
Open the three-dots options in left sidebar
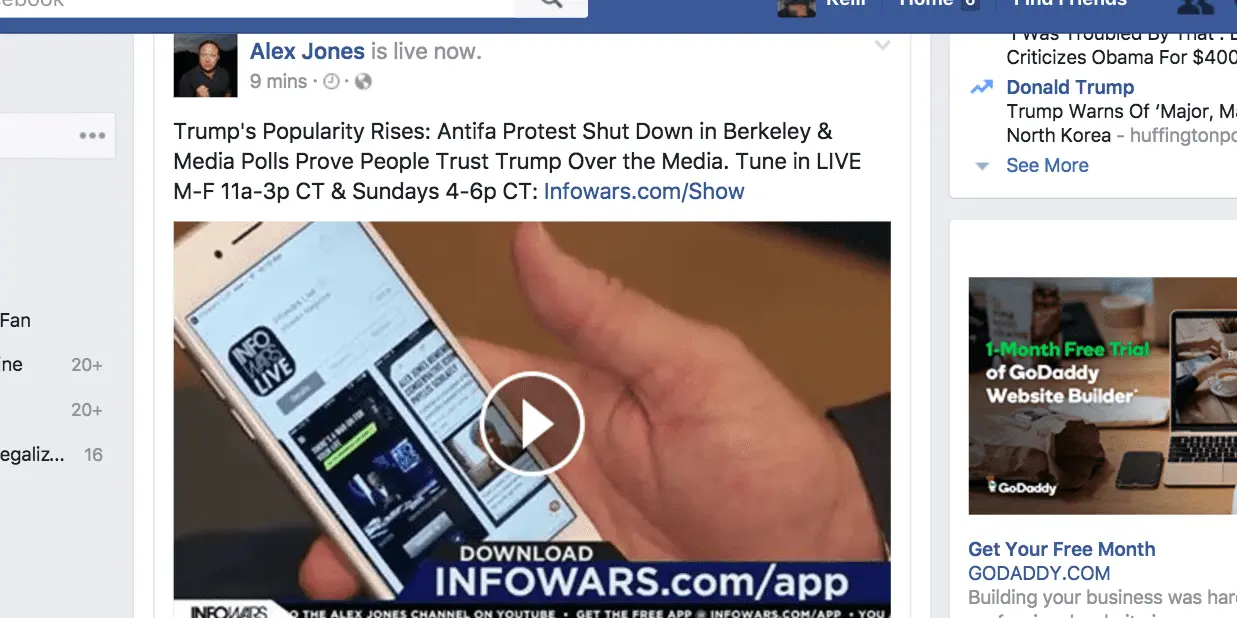point(93,136)
